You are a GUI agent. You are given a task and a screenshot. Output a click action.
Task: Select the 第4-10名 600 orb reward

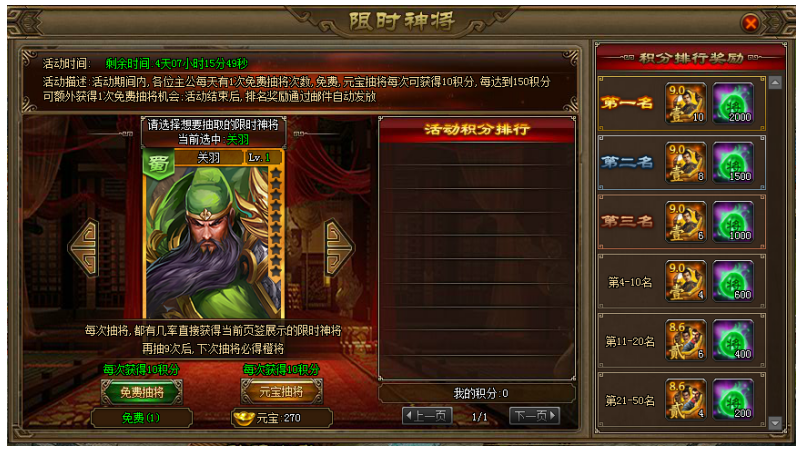[x=733, y=281]
